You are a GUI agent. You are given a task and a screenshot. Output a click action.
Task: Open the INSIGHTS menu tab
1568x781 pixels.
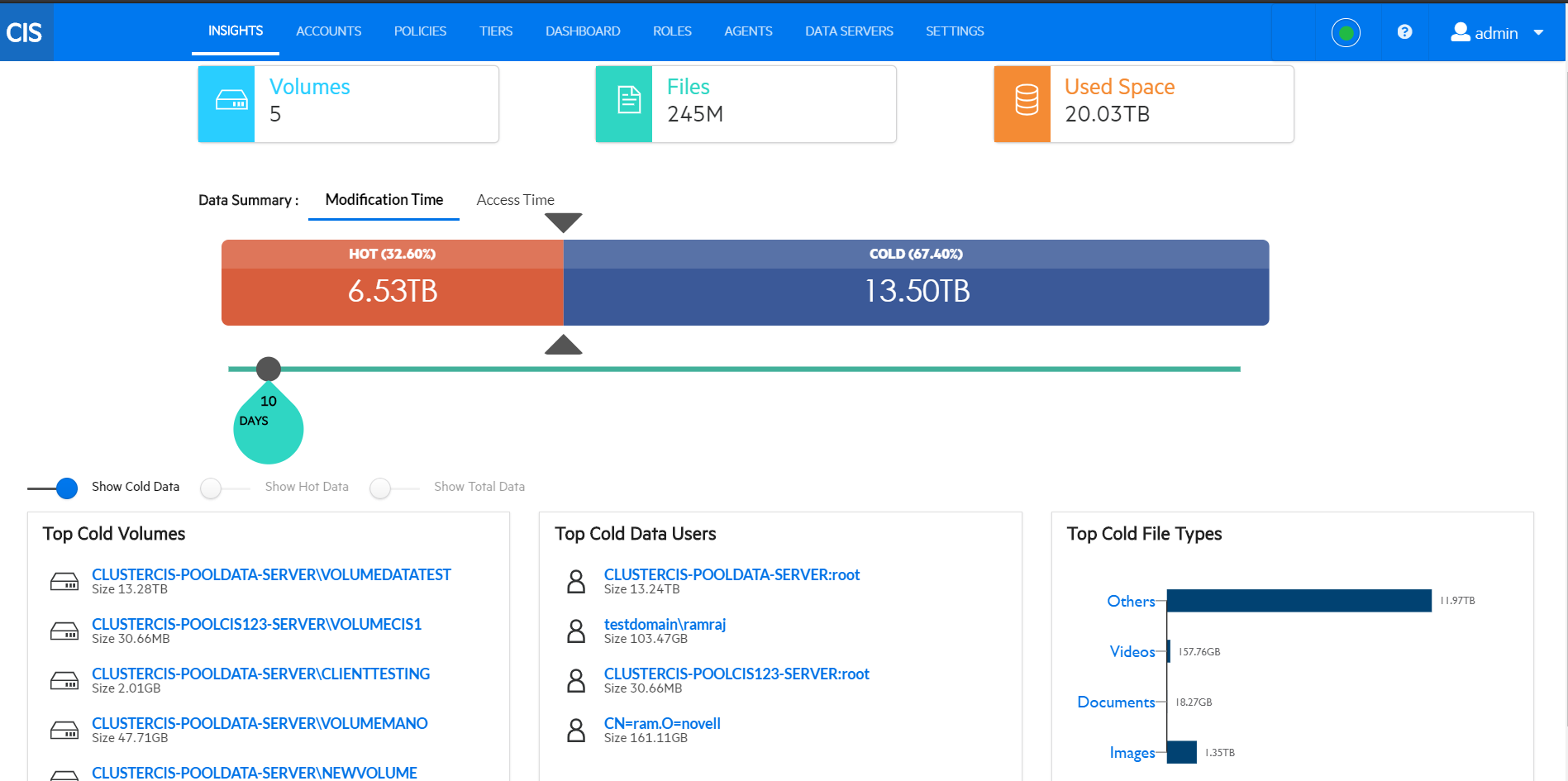click(x=236, y=31)
